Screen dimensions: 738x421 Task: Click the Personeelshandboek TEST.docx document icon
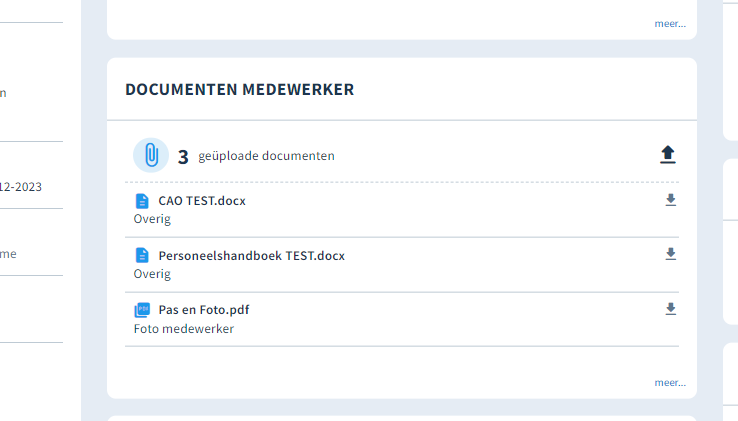142,256
